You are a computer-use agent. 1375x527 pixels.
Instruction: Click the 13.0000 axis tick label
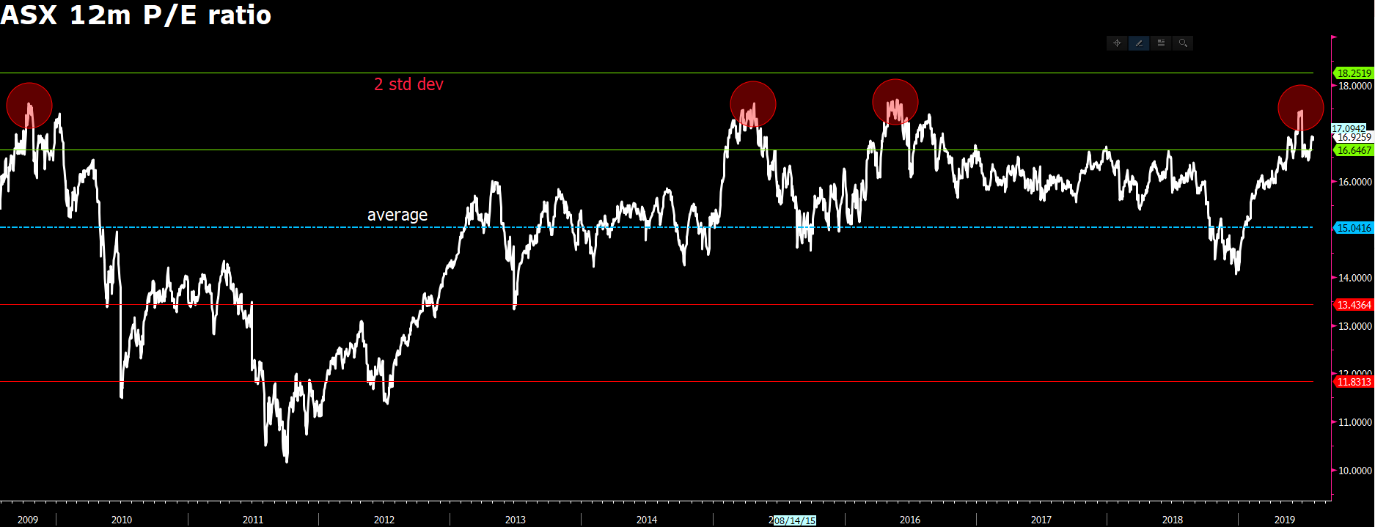(x=1354, y=326)
